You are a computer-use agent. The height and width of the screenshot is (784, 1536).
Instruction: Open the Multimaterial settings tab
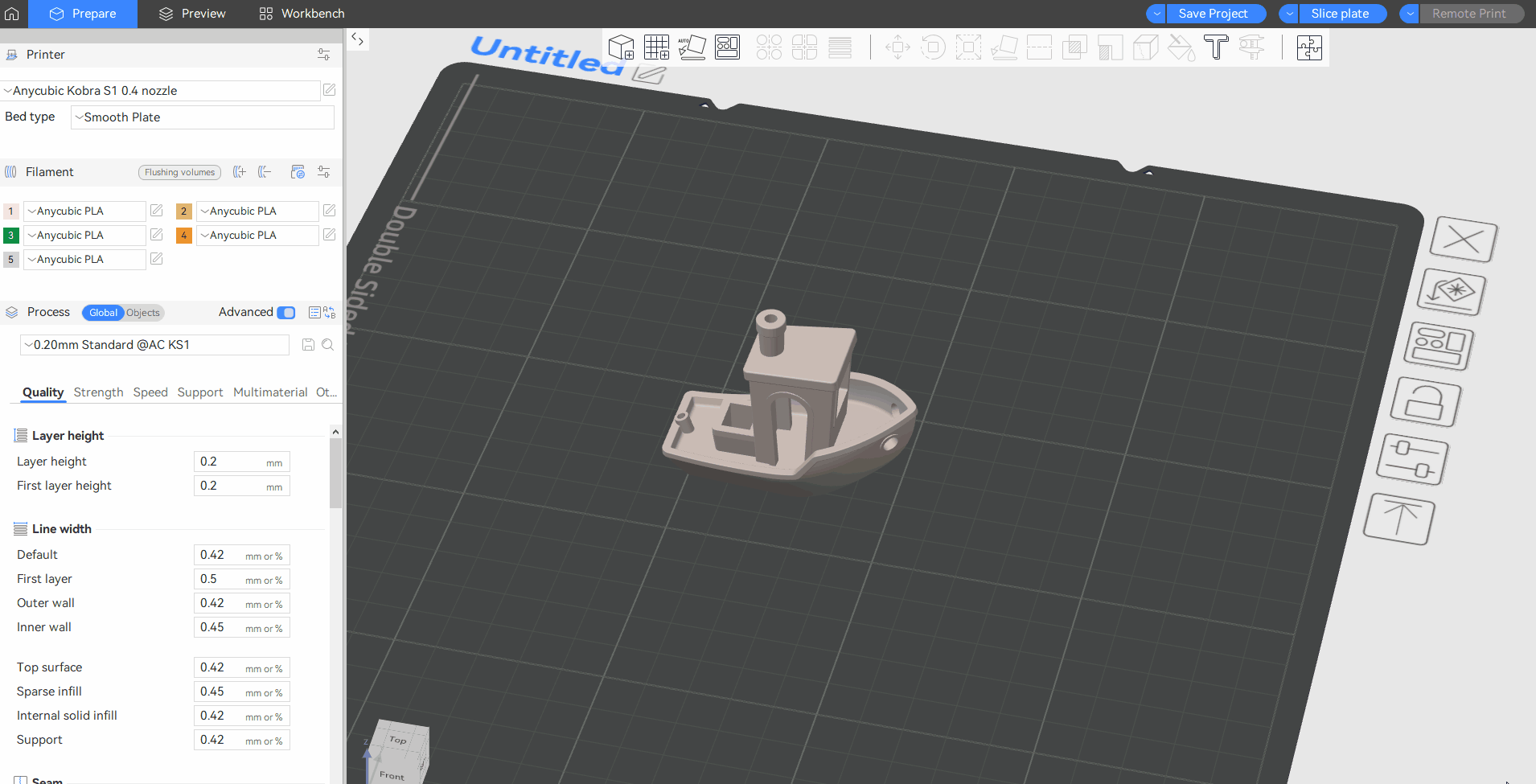tap(270, 392)
